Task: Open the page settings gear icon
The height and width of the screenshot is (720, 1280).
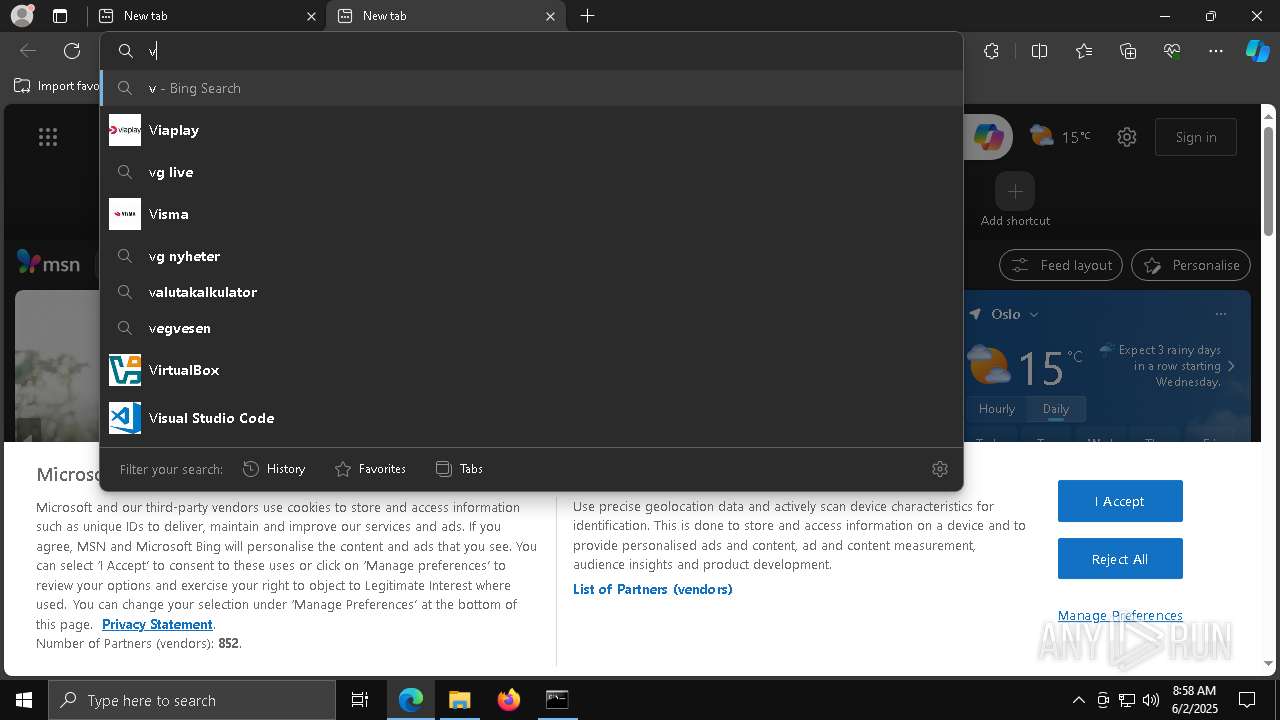Action: (1127, 137)
